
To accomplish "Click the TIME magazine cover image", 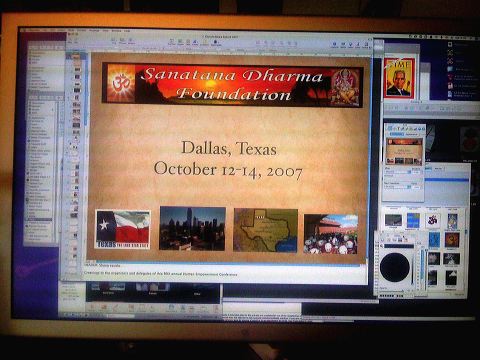I will [399, 78].
